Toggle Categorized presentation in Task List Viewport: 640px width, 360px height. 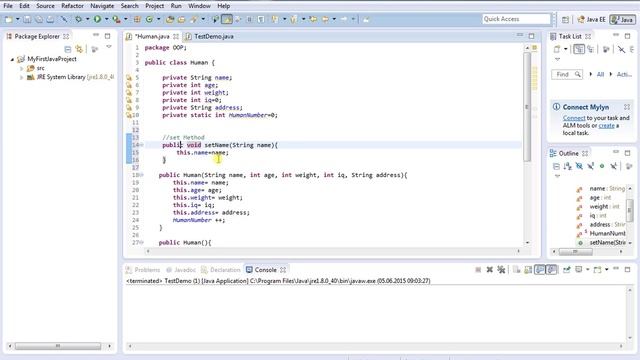579,49
